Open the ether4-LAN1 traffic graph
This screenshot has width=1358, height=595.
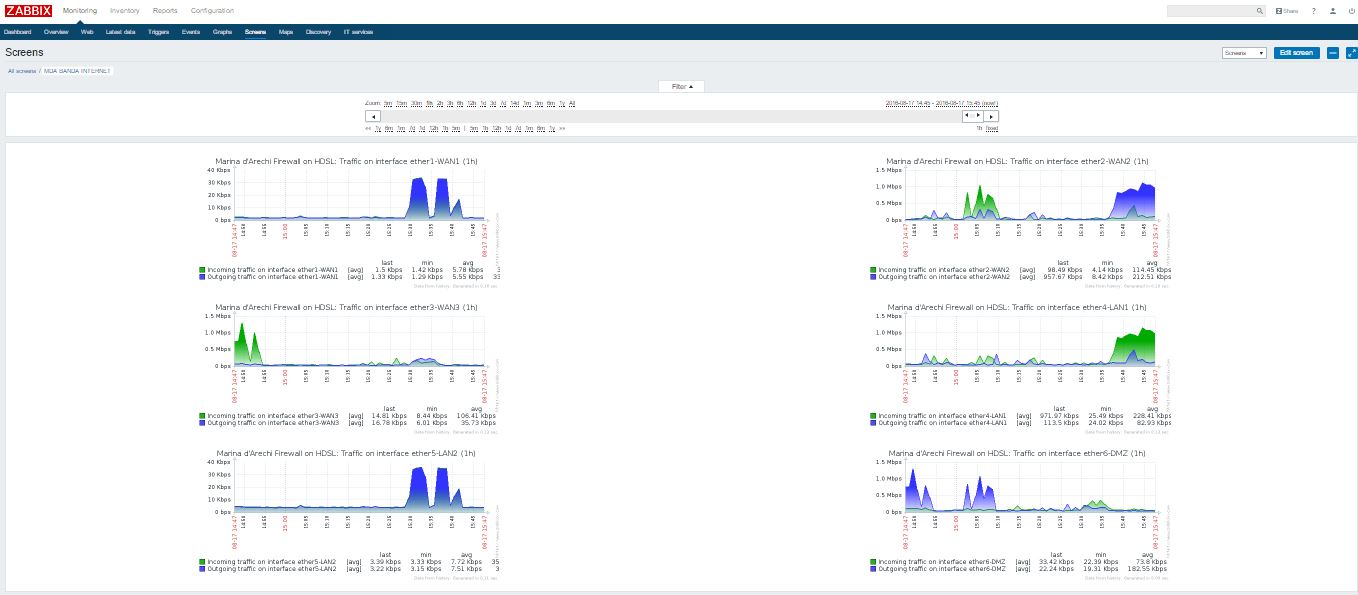[x=1020, y=366]
